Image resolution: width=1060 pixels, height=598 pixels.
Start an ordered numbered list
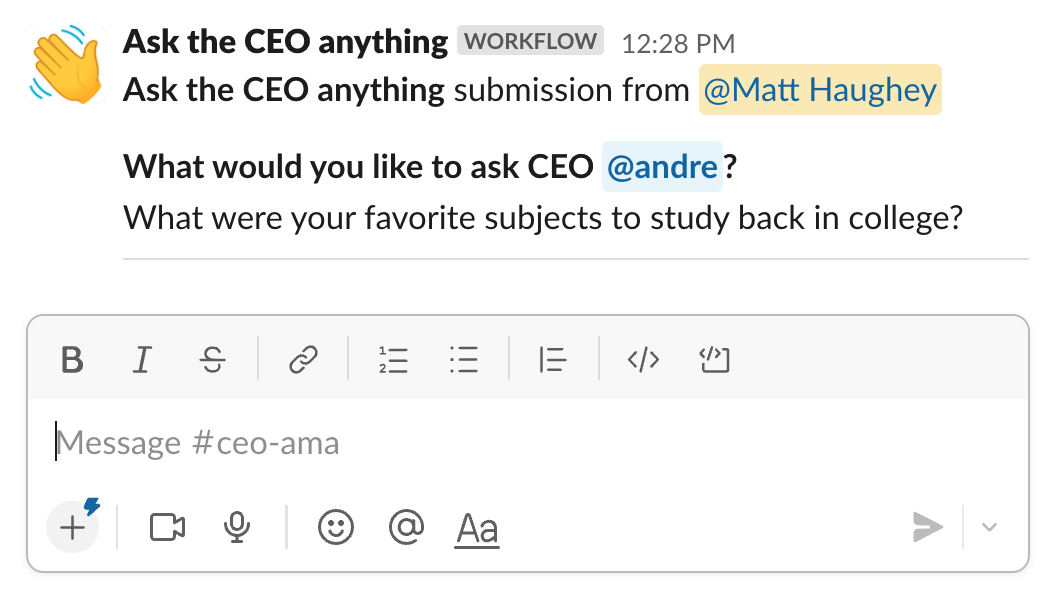pyautogui.click(x=393, y=359)
